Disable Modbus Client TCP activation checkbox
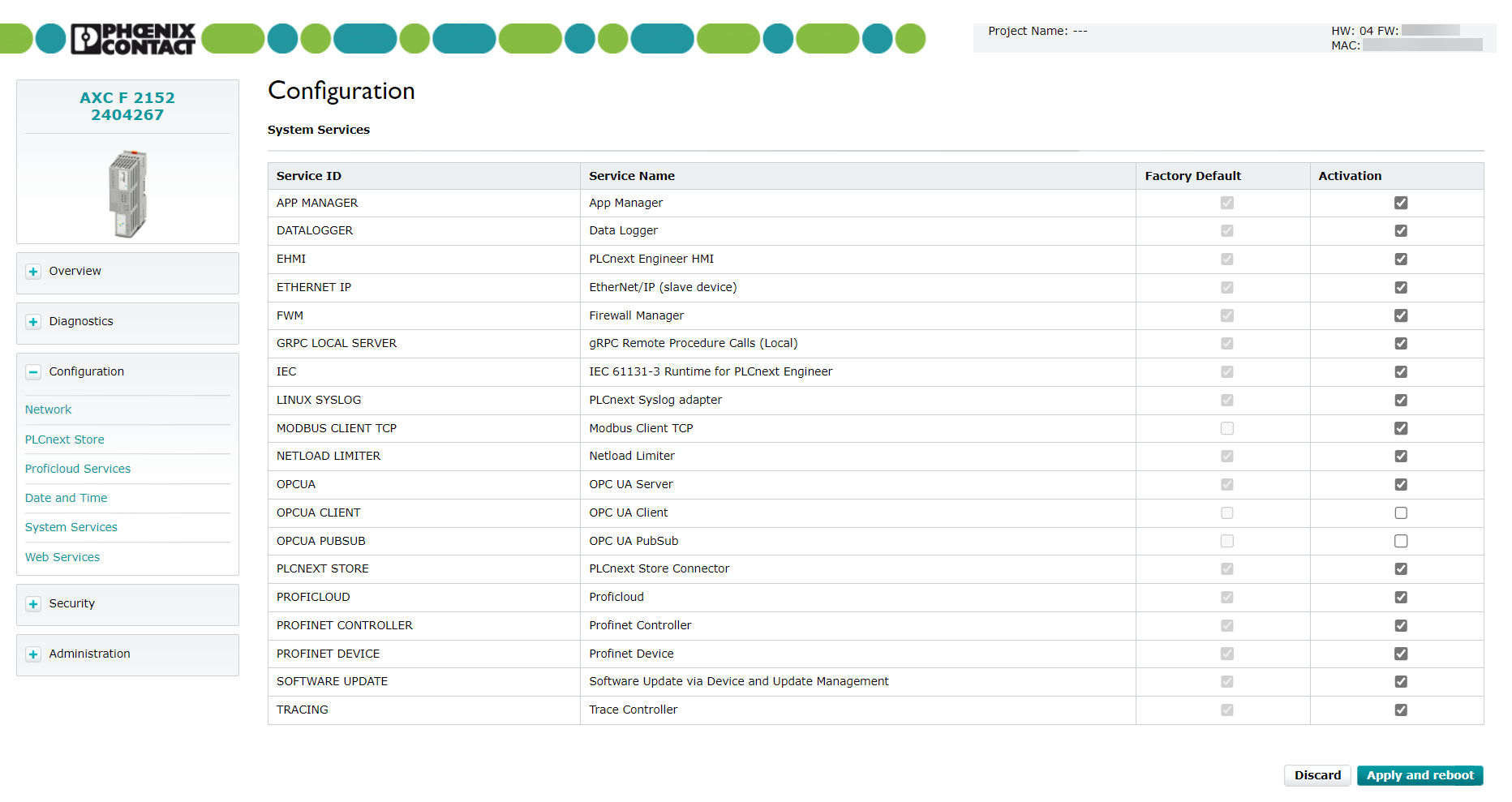Viewport: 1512px width, 802px height. [1401, 428]
